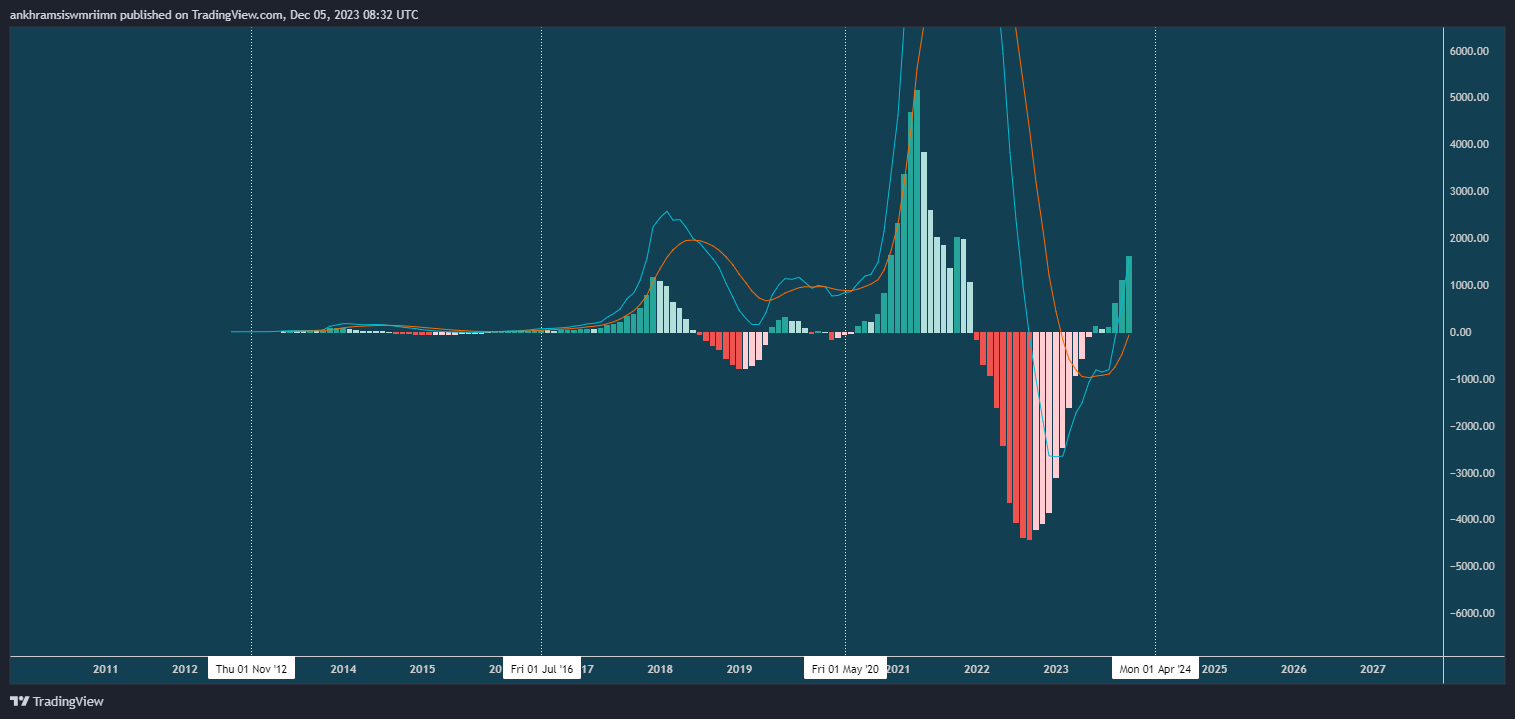
Task: Select the 'Mon 01 Apr '24' date marker
Action: coord(1155,669)
